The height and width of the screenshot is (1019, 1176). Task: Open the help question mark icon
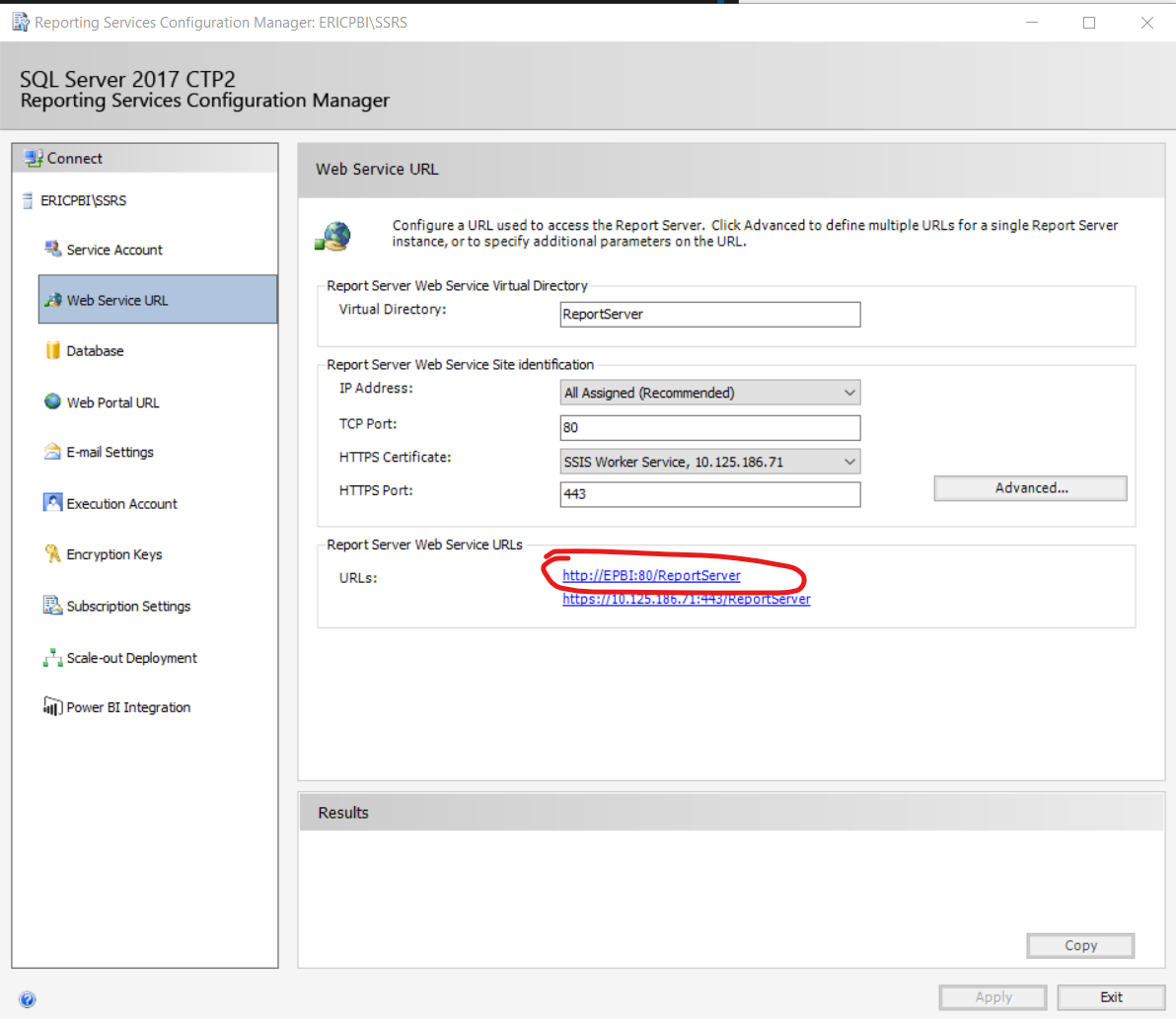28,998
